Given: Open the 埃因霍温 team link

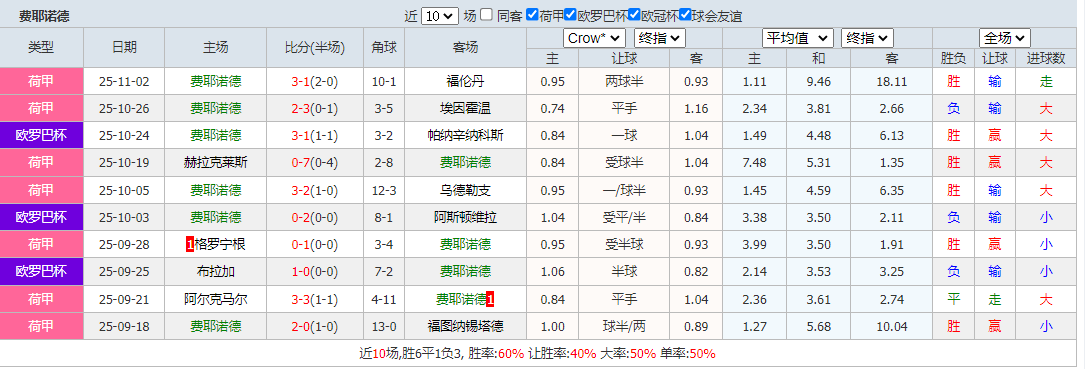Looking at the screenshot, I should tap(466, 109).
